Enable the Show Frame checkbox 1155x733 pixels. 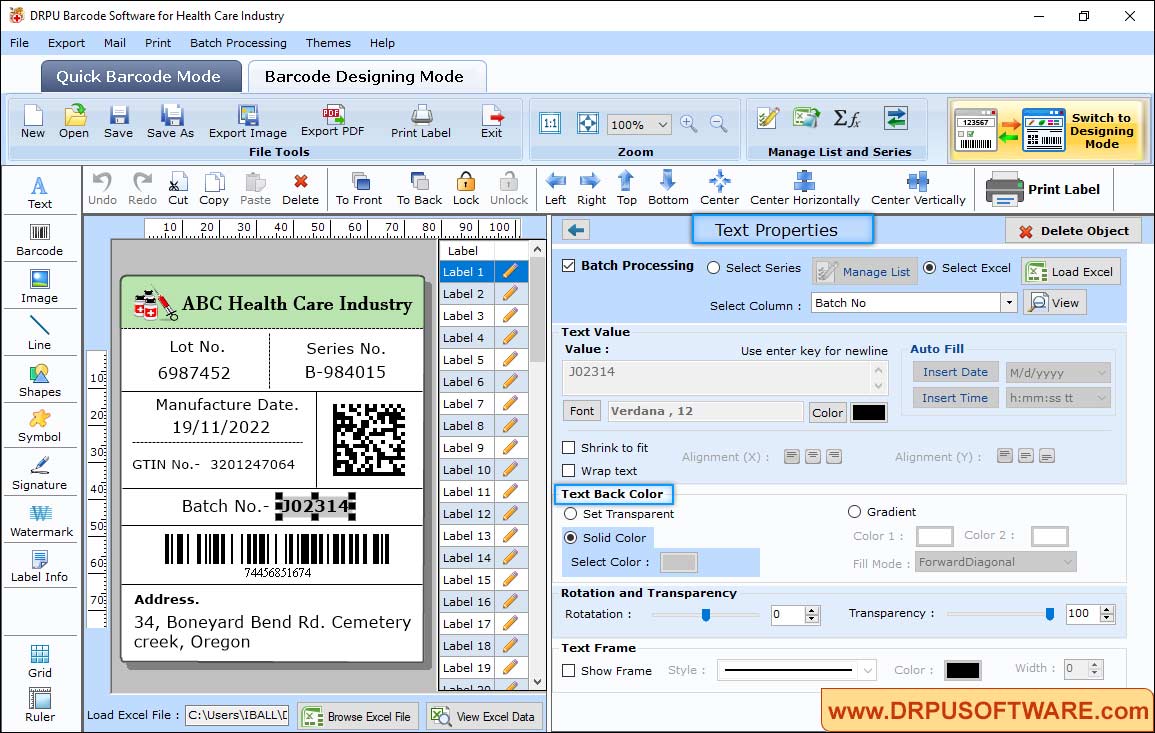569,670
